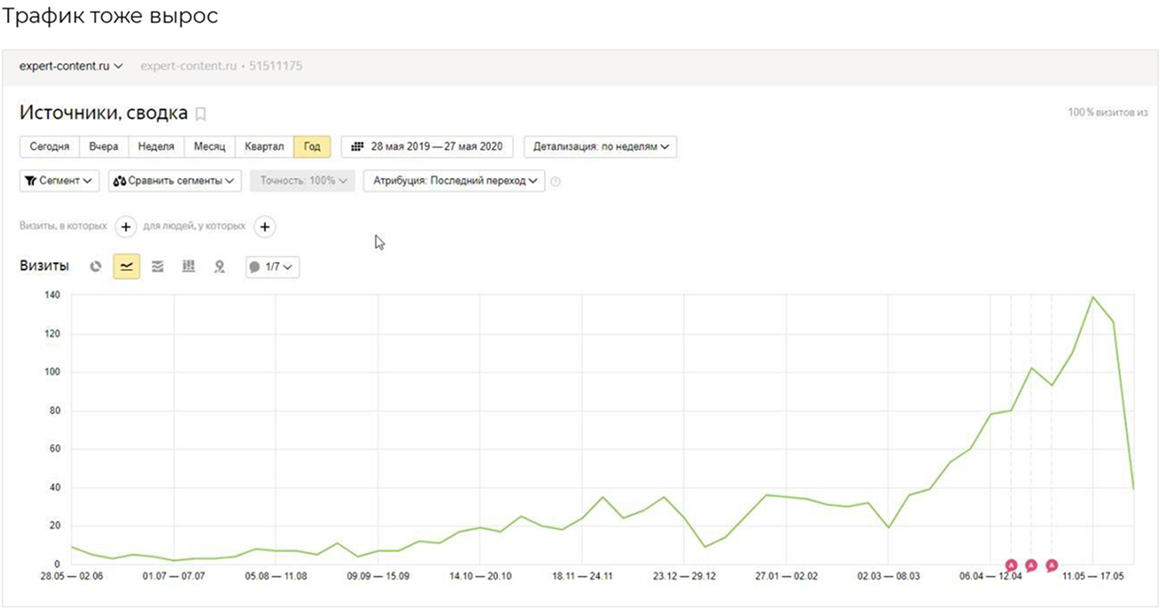Switch to stacked area chart view
The width and height of the screenshot is (1160, 608).
click(x=157, y=267)
